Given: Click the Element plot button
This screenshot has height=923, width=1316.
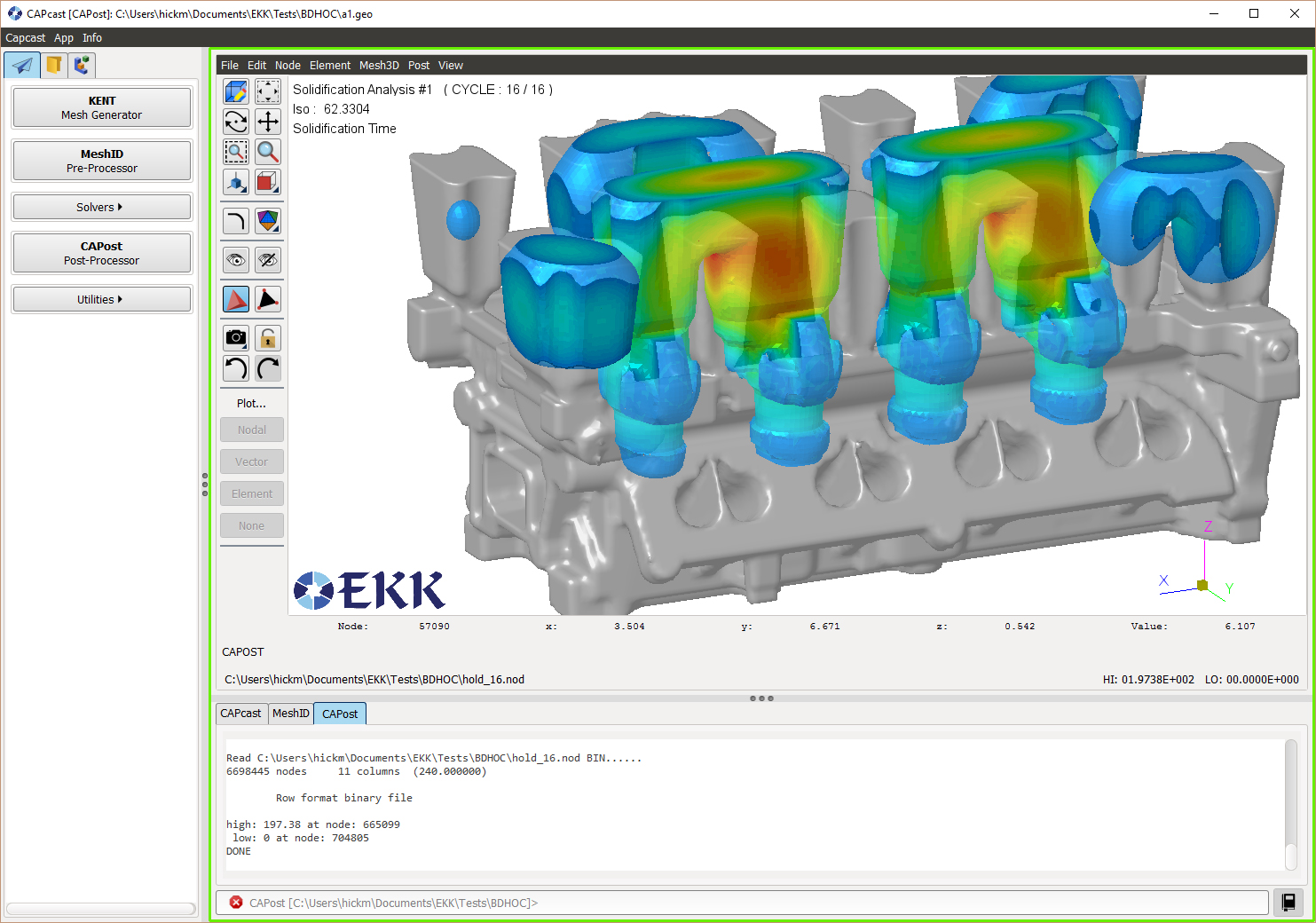Looking at the screenshot, I should point(252,493).
